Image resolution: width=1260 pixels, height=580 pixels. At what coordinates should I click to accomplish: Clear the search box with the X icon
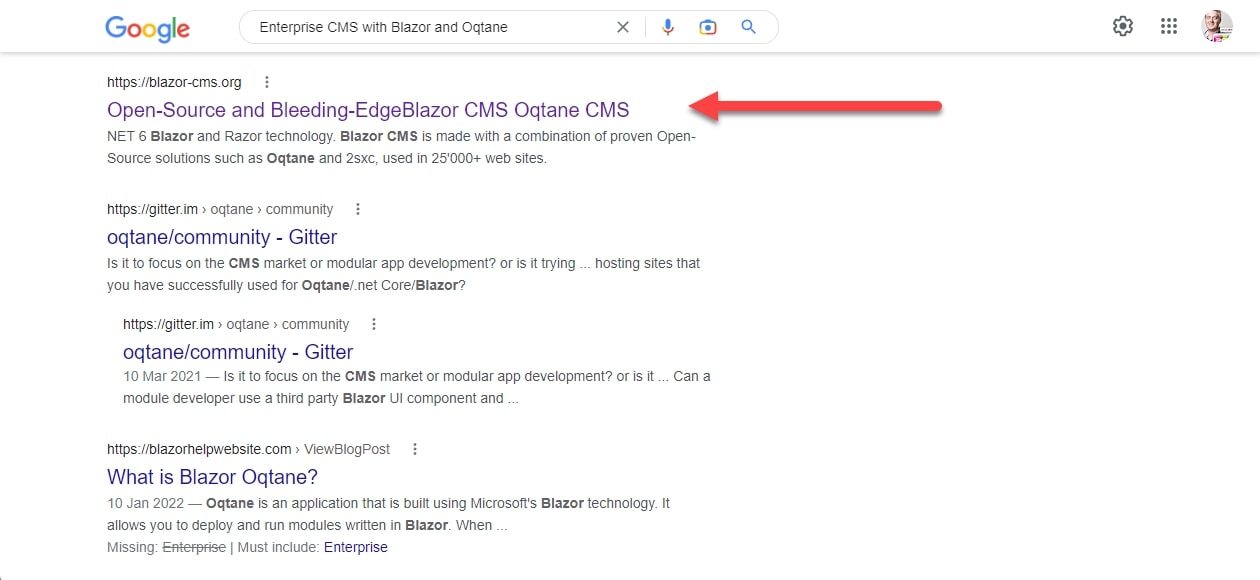[623, 27]
